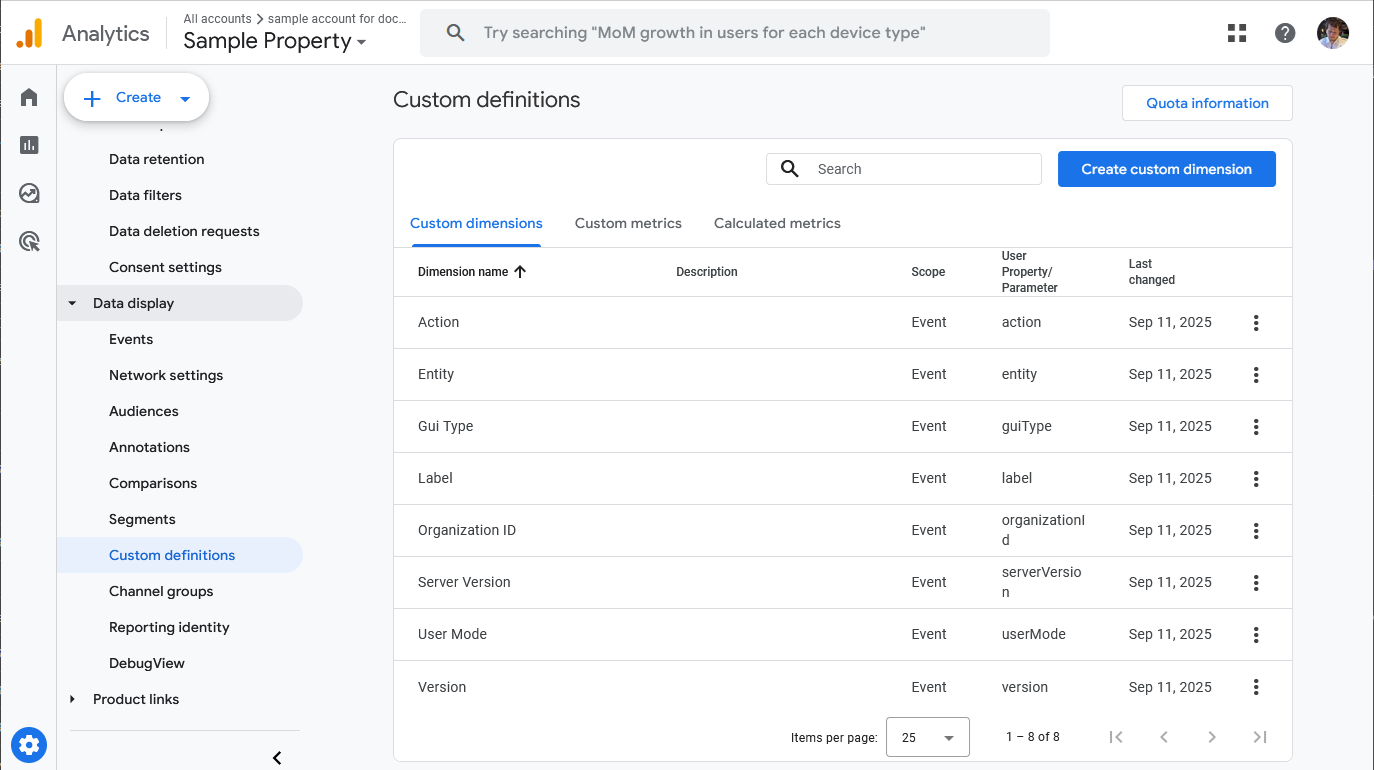Open more options for User Mode dimension
The image size is (1374, 770).
[1256, 635]
